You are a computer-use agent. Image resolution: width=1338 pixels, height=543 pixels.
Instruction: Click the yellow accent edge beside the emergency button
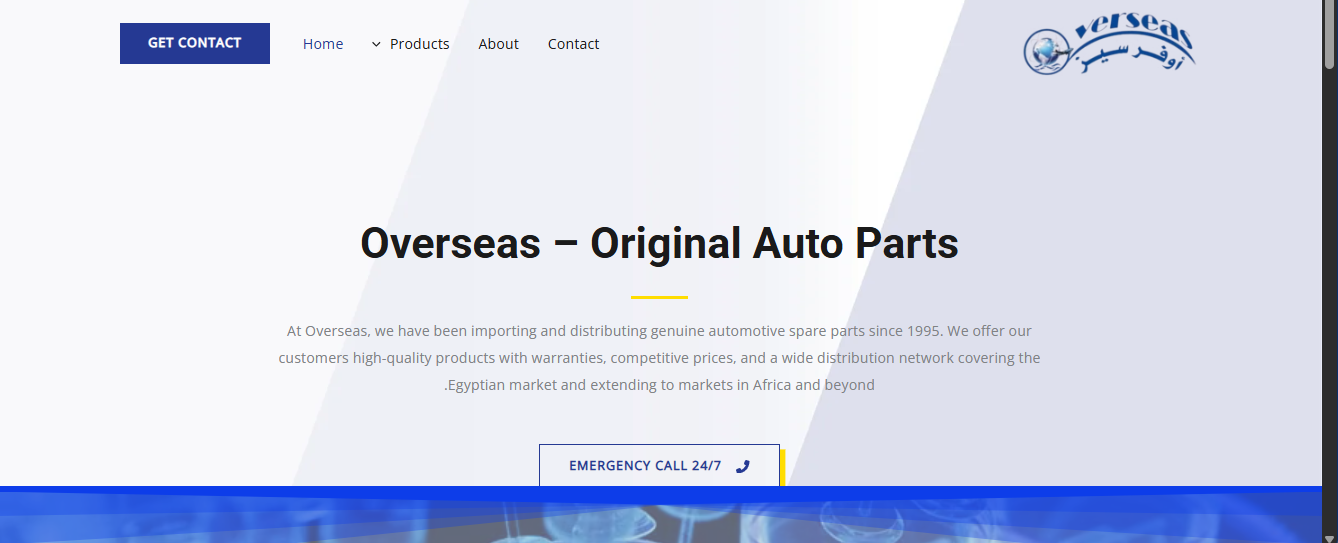(782, 466)
